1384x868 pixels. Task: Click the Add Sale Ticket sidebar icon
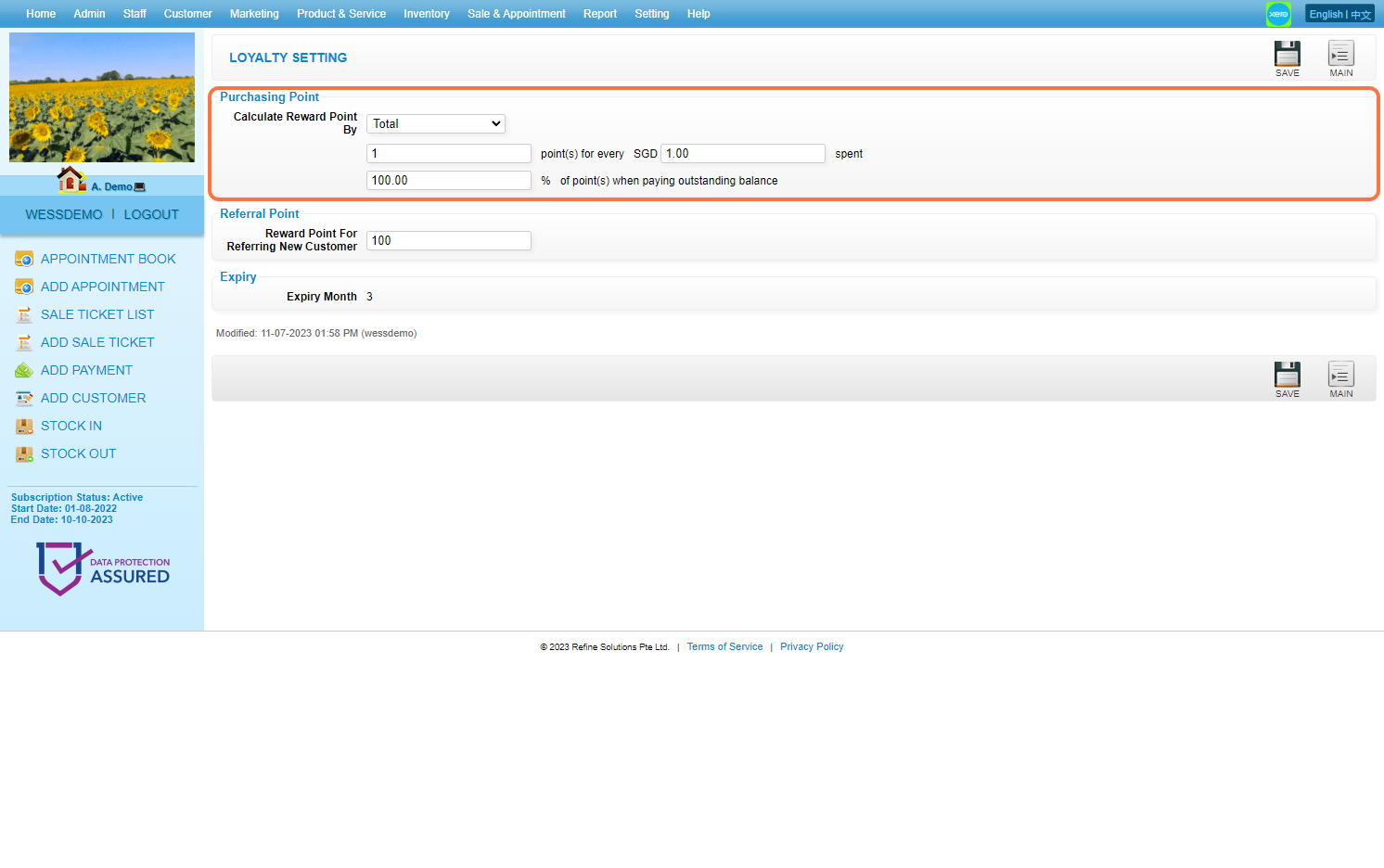24,342
